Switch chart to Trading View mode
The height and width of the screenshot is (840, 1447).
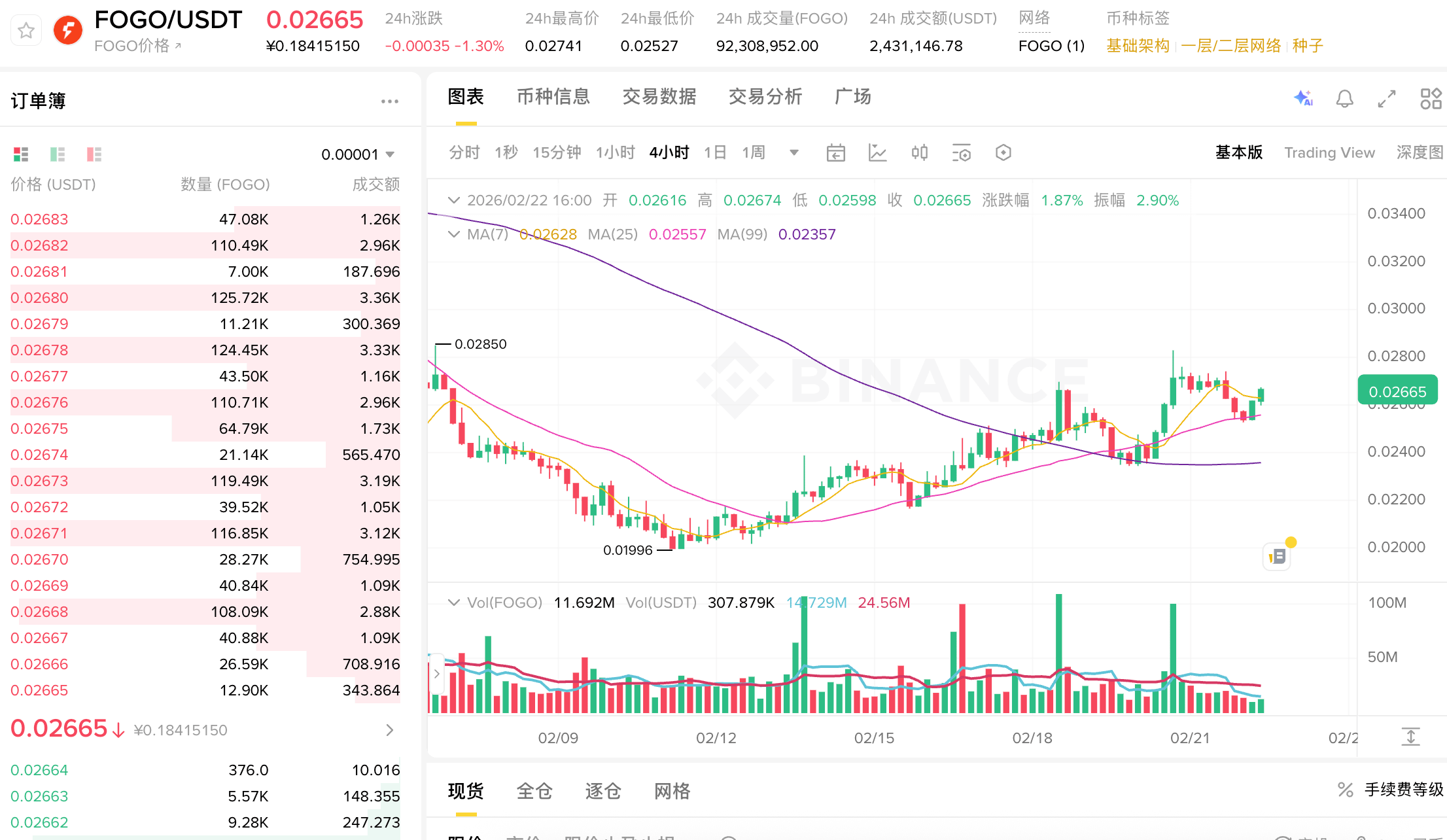1329,153
